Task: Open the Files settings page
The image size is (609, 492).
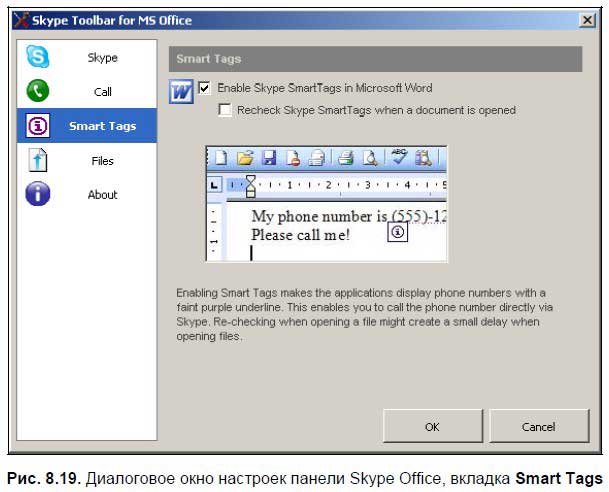Action: click(102, 161)
